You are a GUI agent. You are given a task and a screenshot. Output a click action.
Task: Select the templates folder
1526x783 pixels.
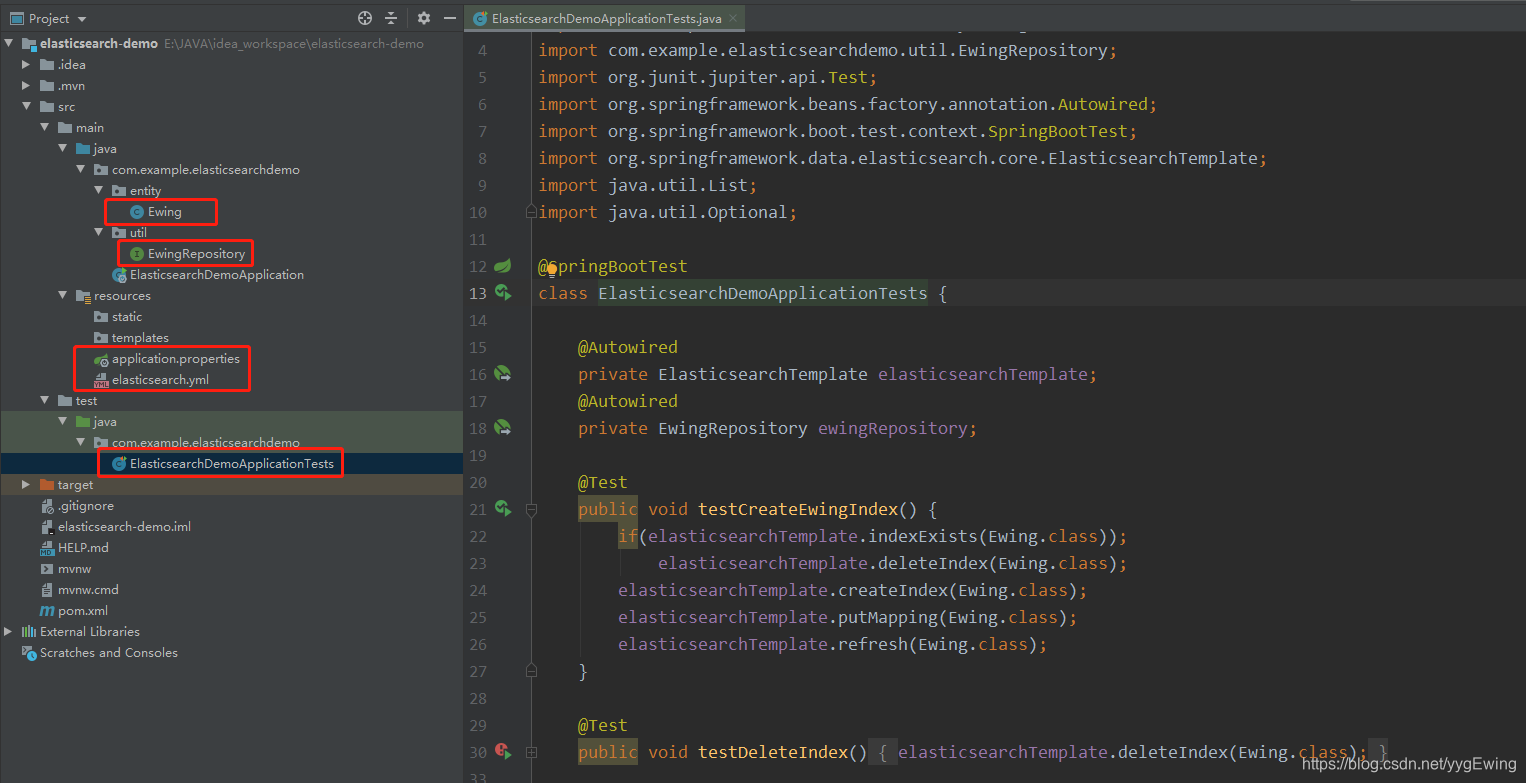(140, 338)
